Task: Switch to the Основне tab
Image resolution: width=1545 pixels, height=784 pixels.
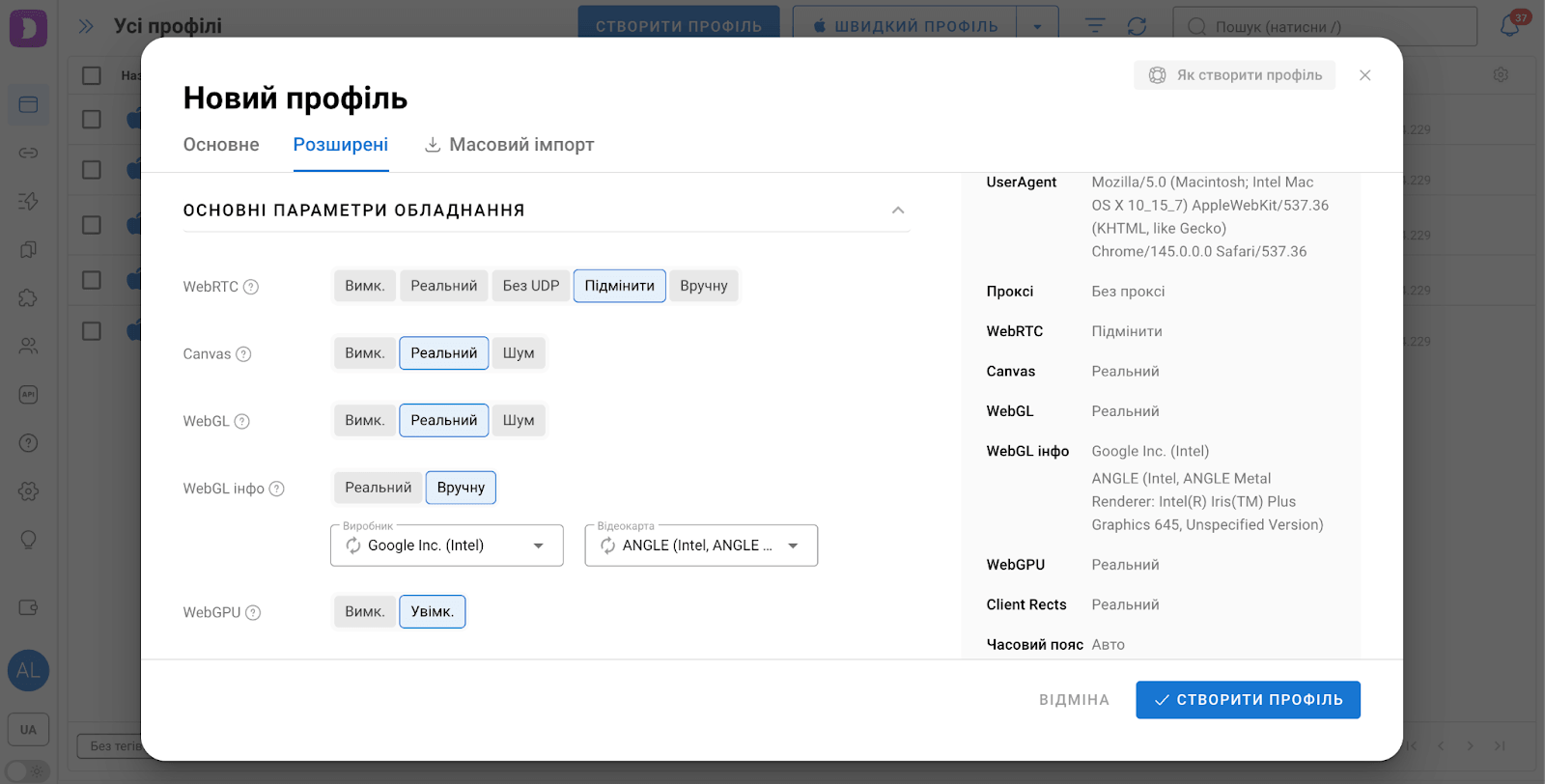Action: point(221,145)
